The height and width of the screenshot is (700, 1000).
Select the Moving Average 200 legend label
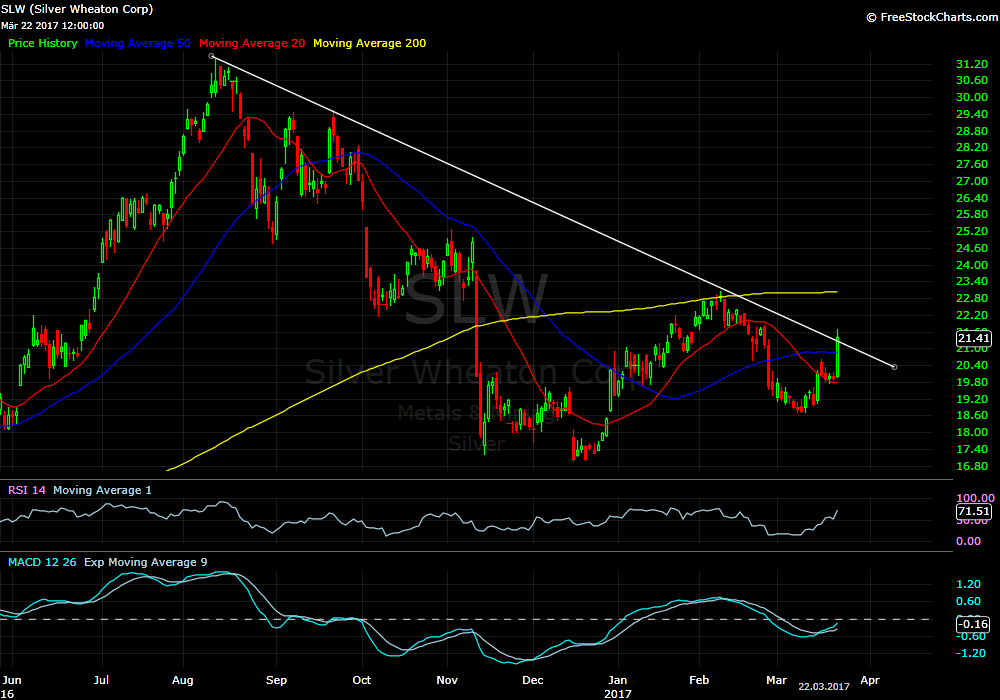pyautogui.click(x=369, y=43)
